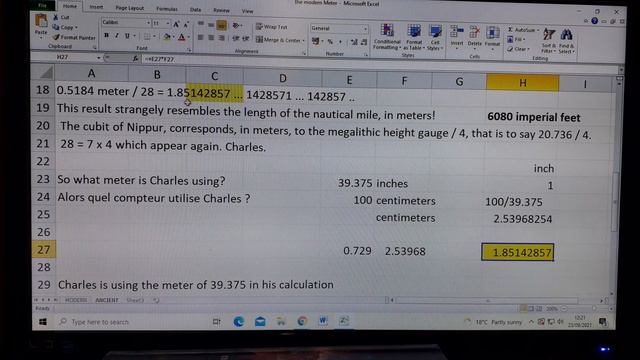The image size is (640, 360).
Task: Click the Copy icon
Action: click(x=56, y=27)
